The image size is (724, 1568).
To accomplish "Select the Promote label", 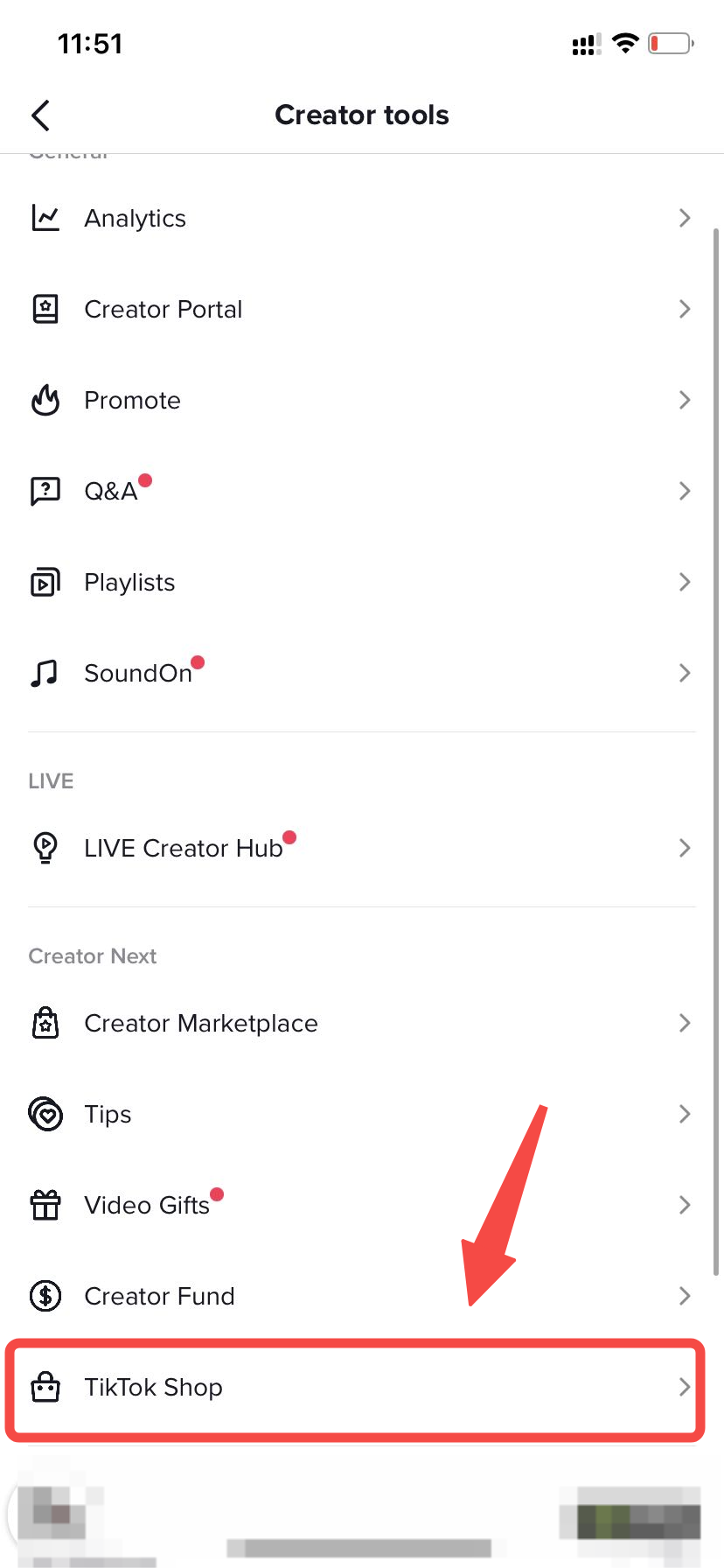I will (x=132, y=400).
